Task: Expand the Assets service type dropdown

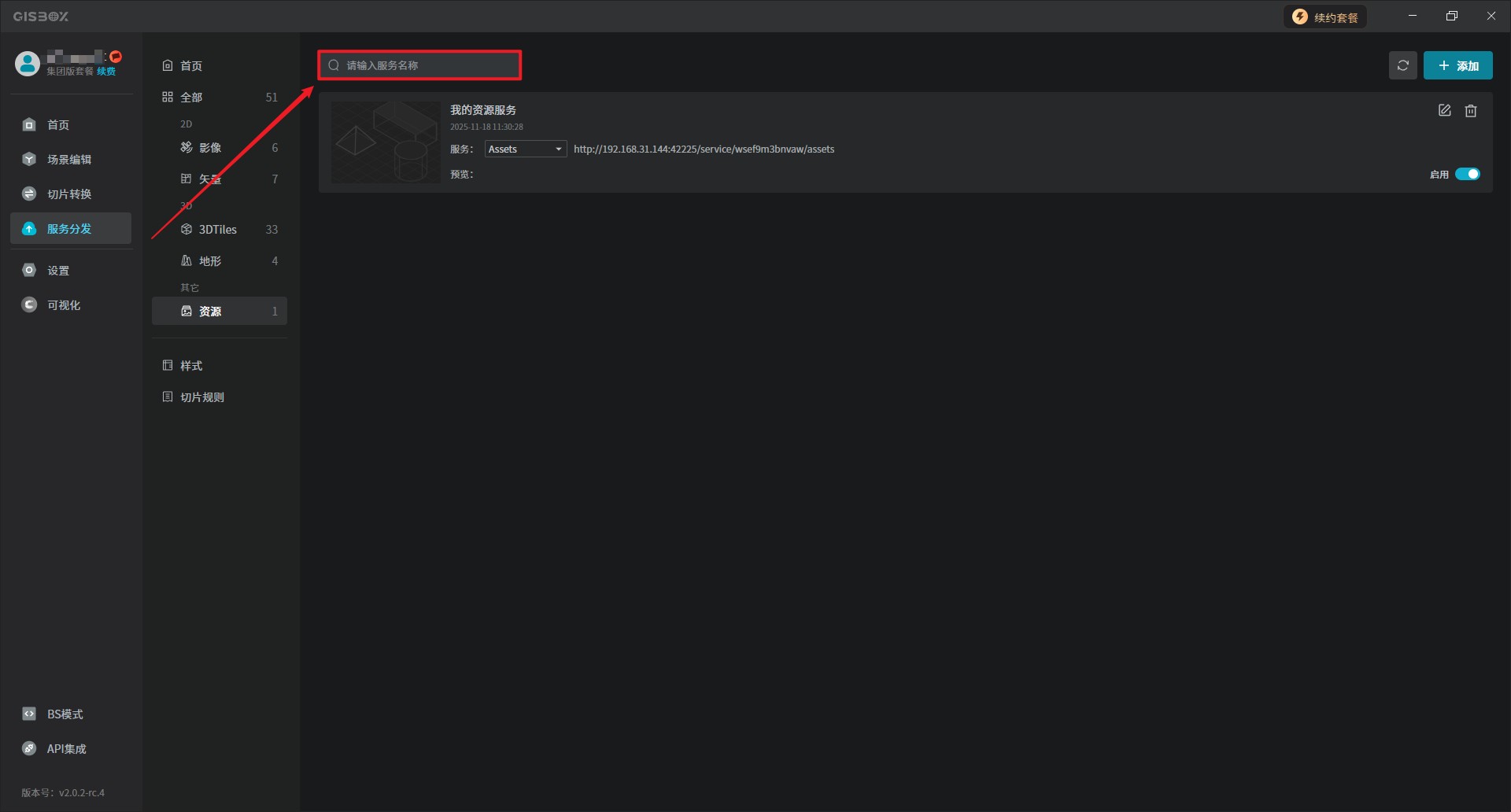Action: pyautogui.click(x=525, y=149)
